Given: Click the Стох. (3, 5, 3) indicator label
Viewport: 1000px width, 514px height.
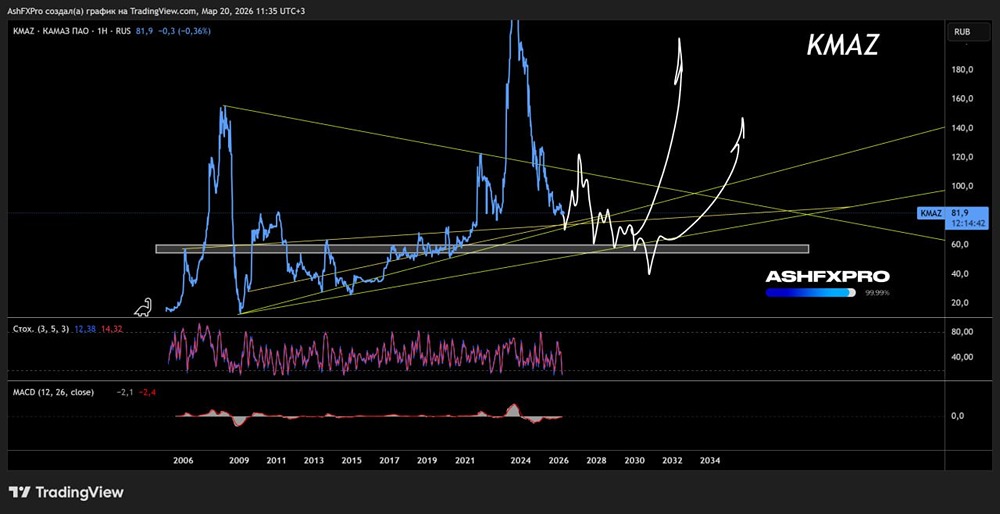Looking at the screenshot, I should point(40,329).
